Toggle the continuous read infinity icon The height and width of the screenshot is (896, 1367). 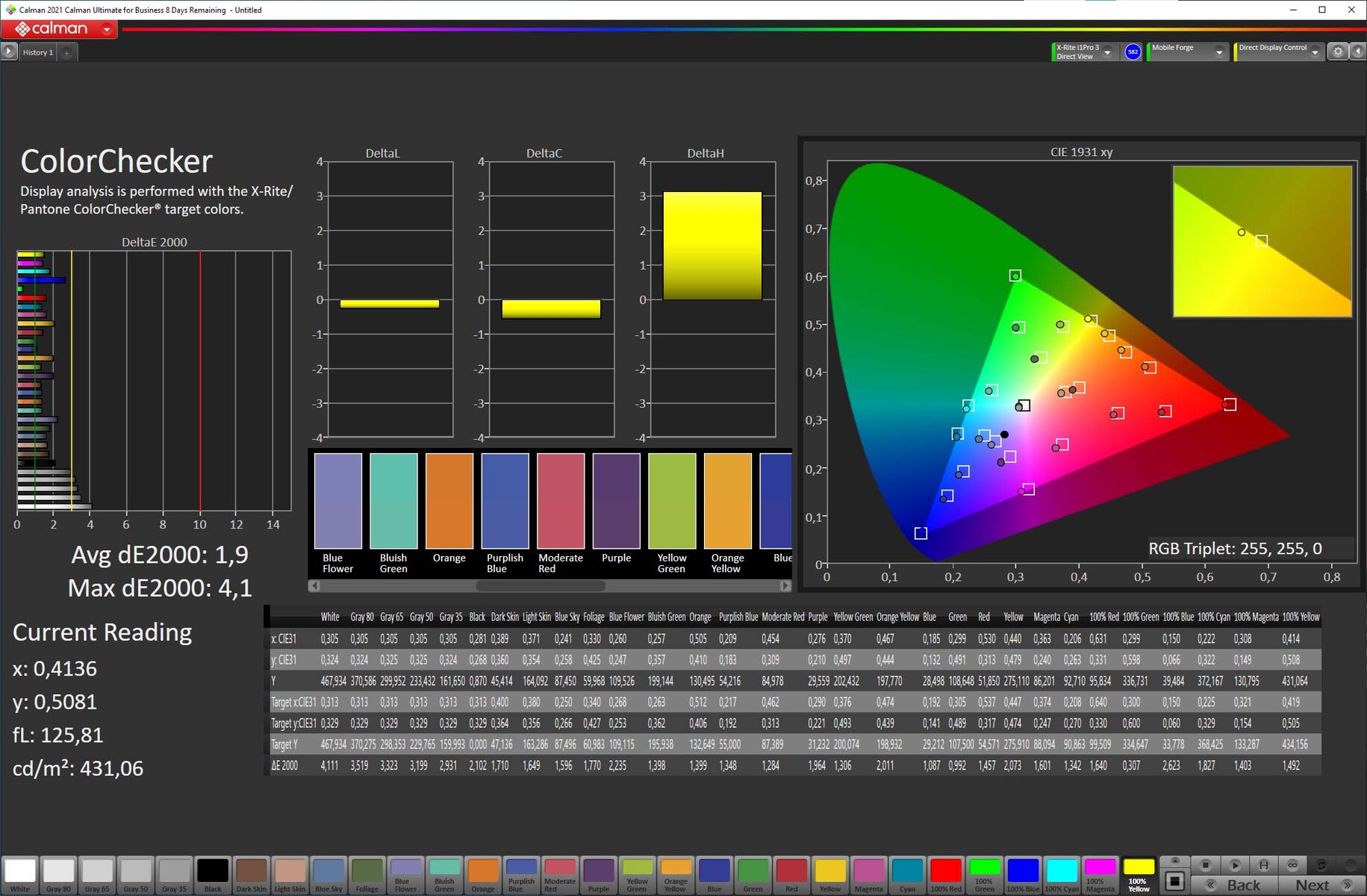[1292, 865]
